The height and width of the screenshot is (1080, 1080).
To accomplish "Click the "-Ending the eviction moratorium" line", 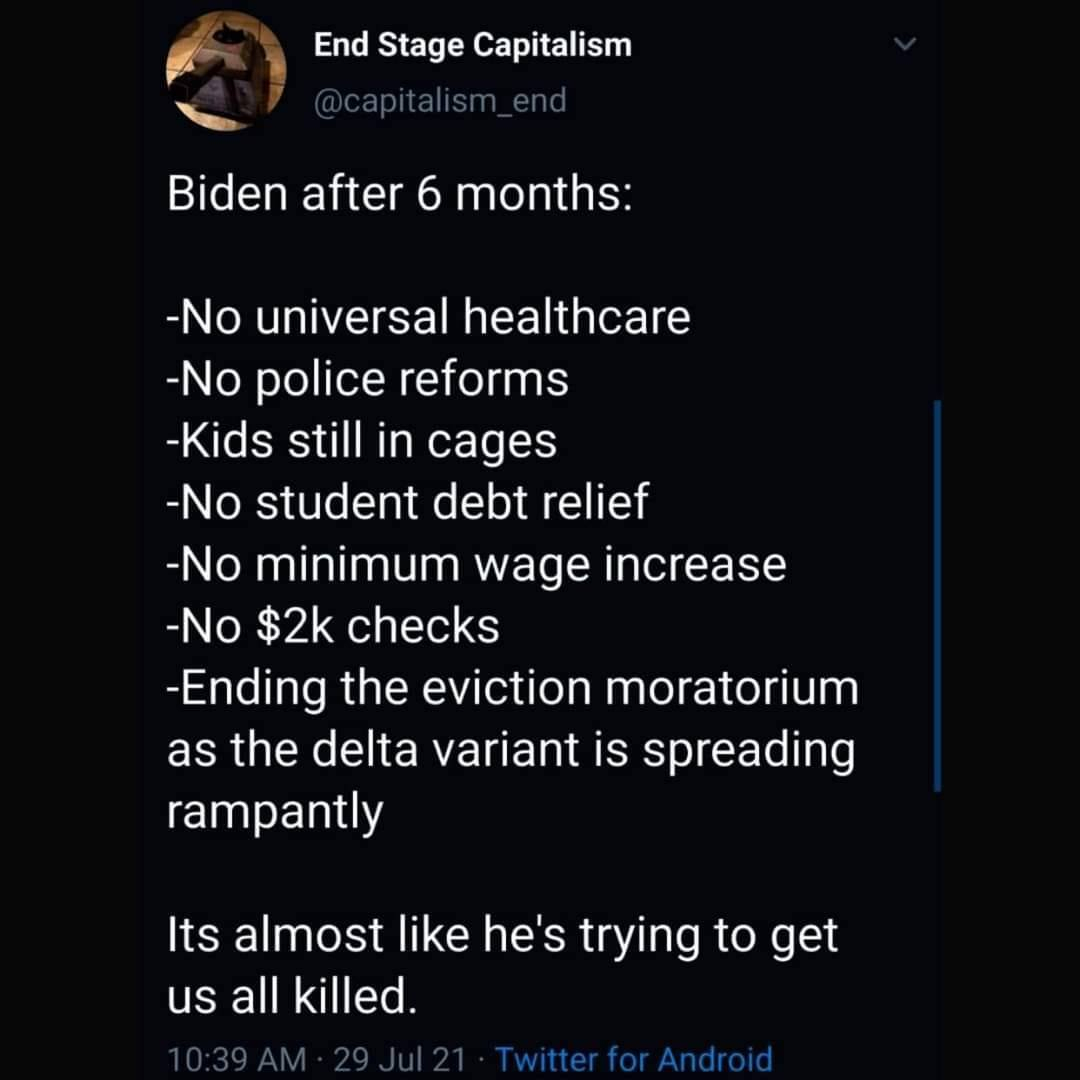I will 512,689.
